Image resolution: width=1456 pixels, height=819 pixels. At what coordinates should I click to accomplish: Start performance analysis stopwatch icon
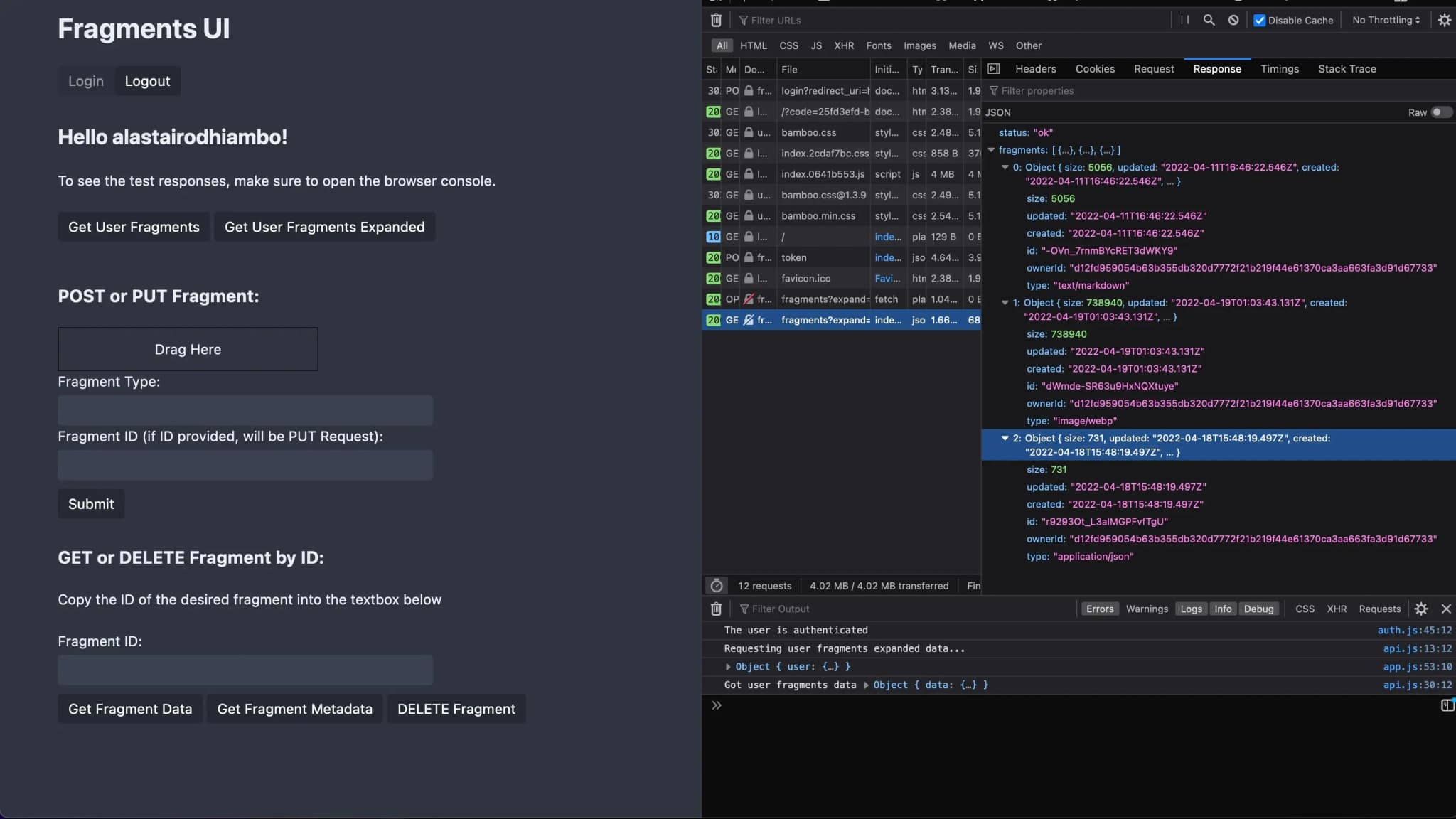tap(717, 585)
